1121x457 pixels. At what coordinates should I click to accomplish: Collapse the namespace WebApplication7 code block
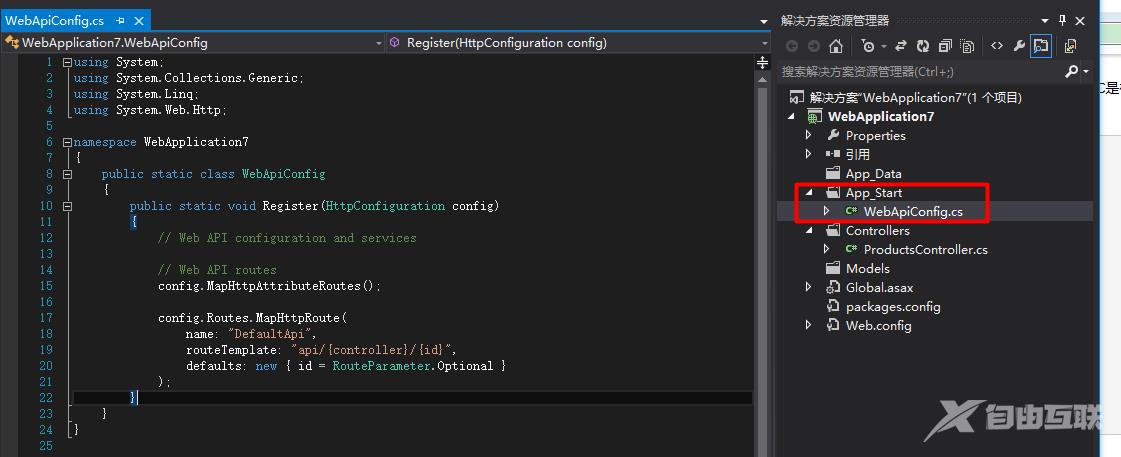[x=67, y=142]
